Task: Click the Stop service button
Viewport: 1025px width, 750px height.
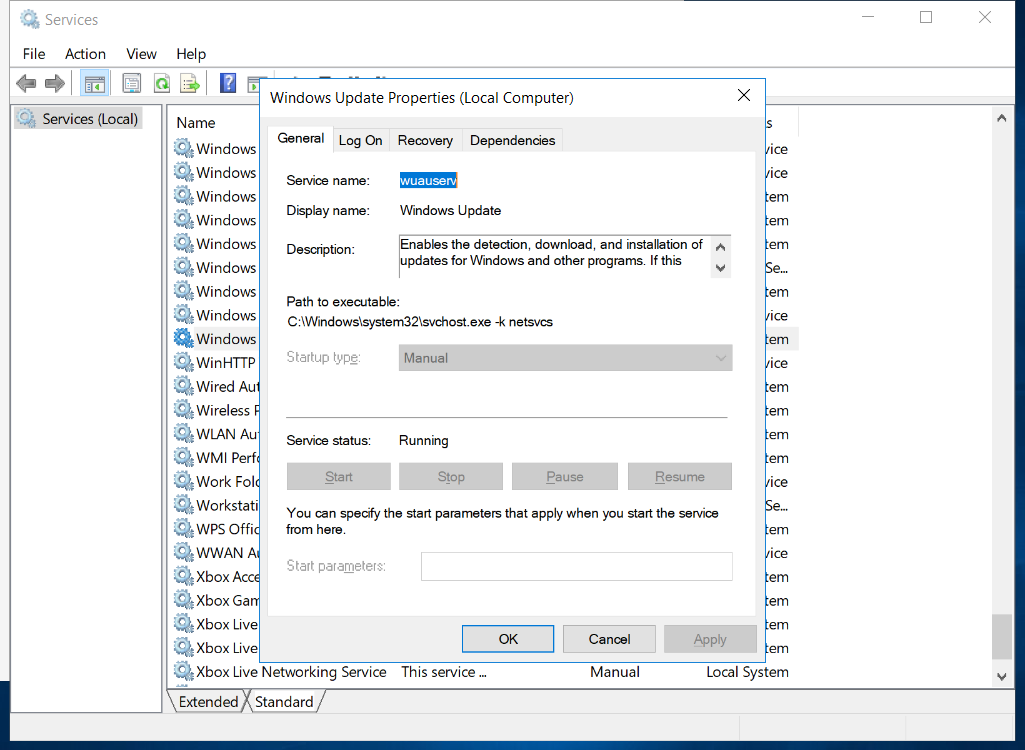Action: tap(451, 477)
